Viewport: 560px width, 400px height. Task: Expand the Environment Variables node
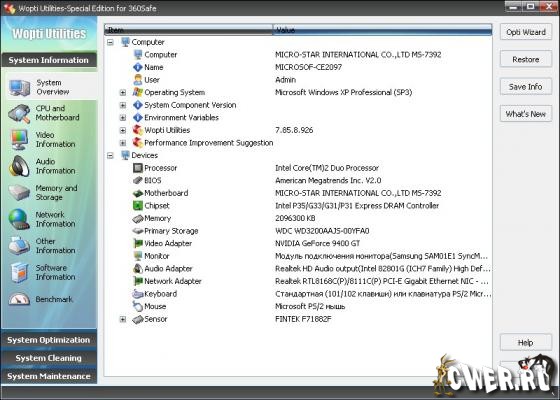(122, 118)
